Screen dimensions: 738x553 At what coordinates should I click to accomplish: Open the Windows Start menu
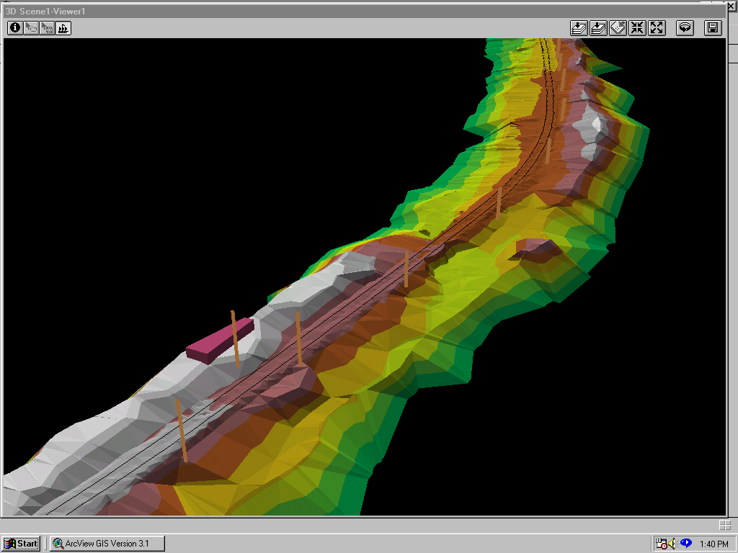[x=21, y=544]
